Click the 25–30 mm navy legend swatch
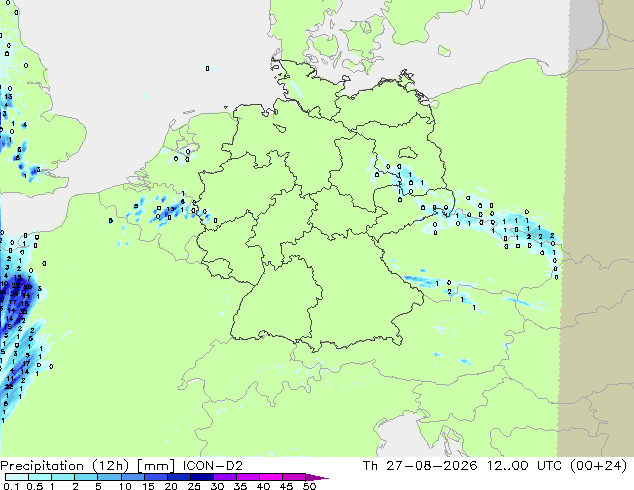 pos(201,477)
